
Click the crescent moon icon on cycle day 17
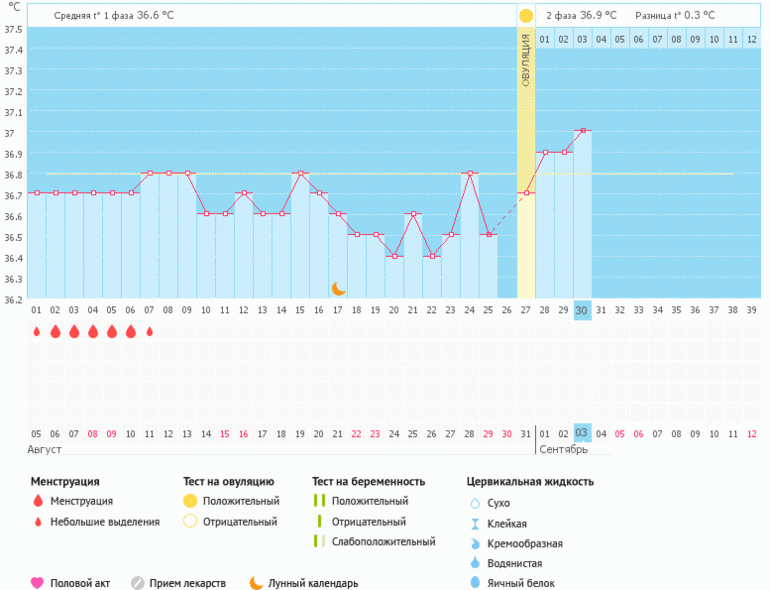(339, 288)
